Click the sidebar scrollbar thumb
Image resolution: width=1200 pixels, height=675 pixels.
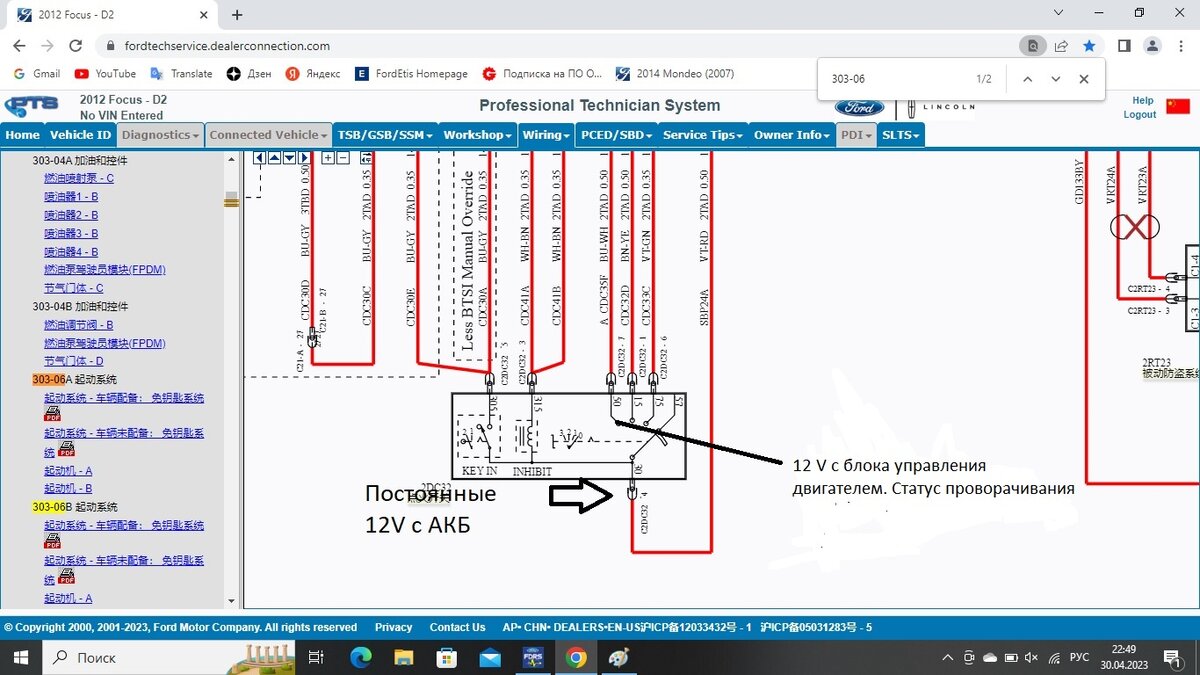click(232, 199)
